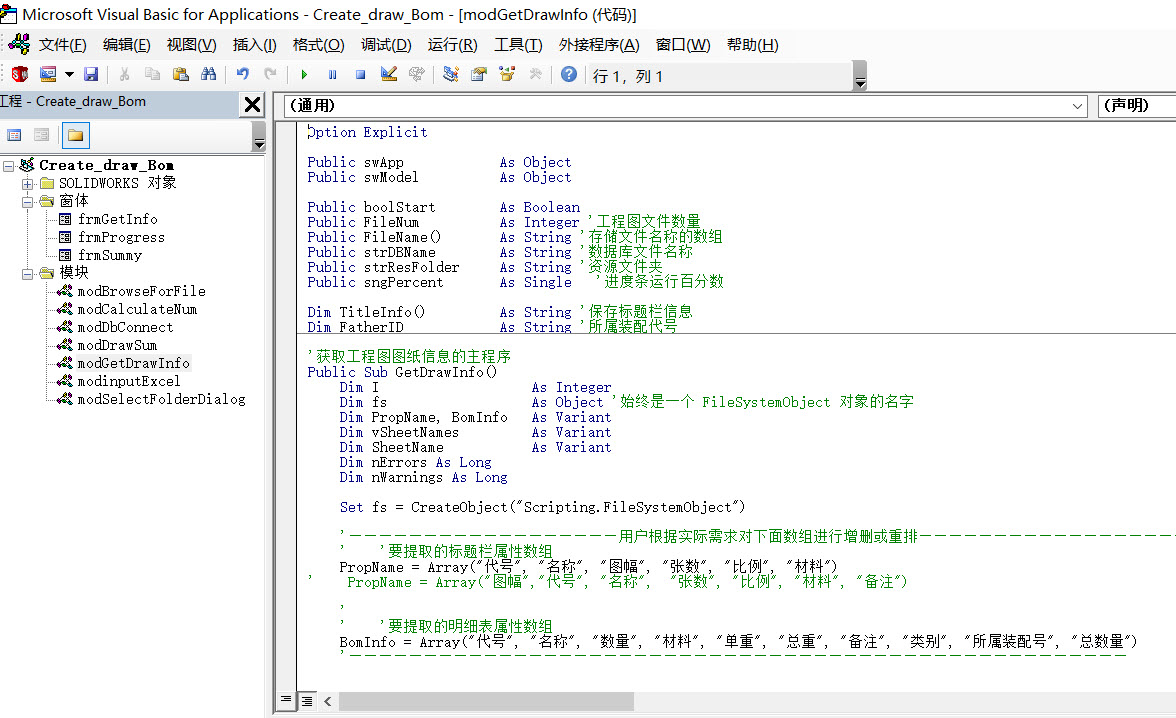Select the modDbConnect module
1176x718 pixels.
[x=125, y=327]
